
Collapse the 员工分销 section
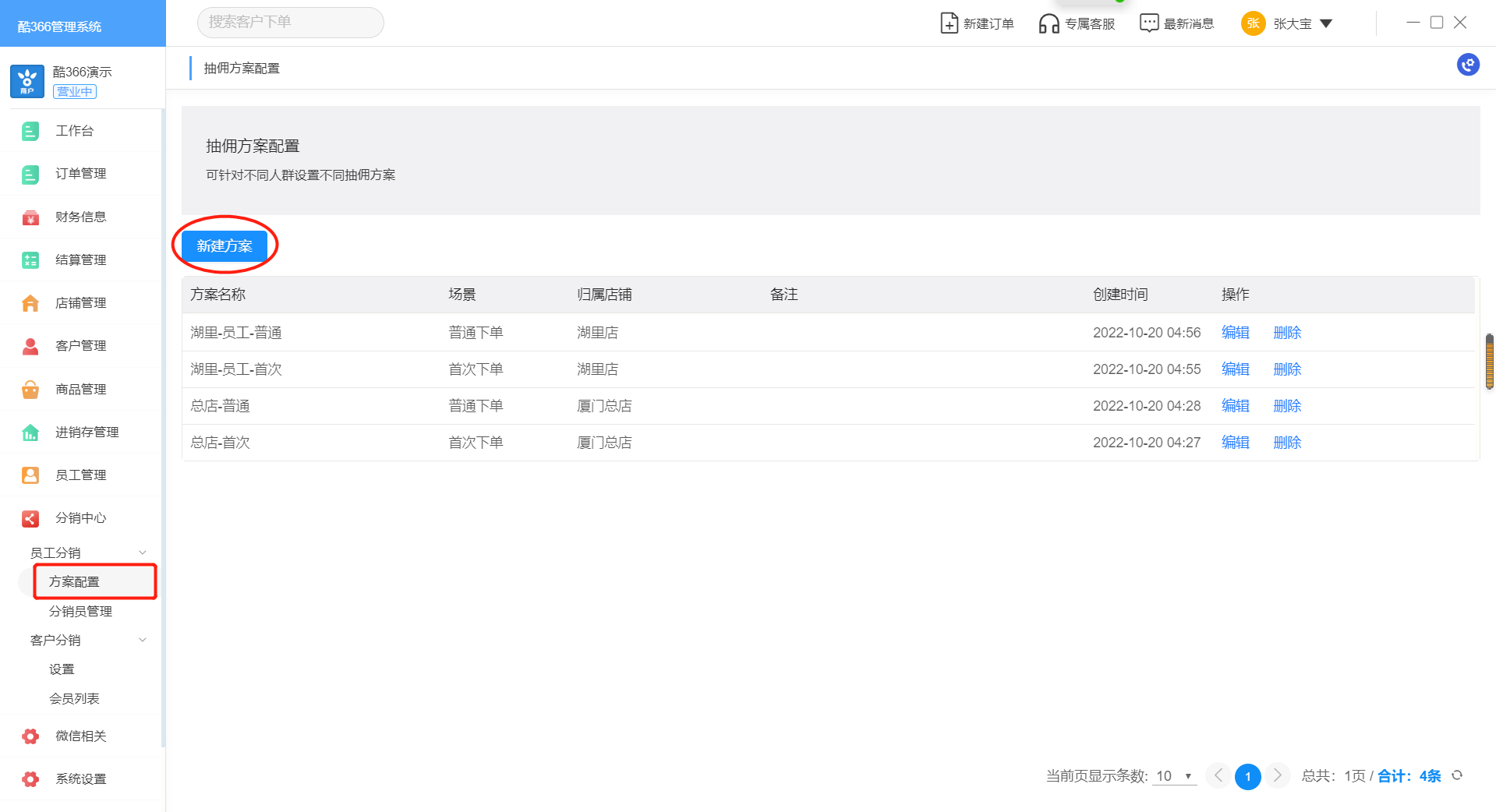[142, 553]
